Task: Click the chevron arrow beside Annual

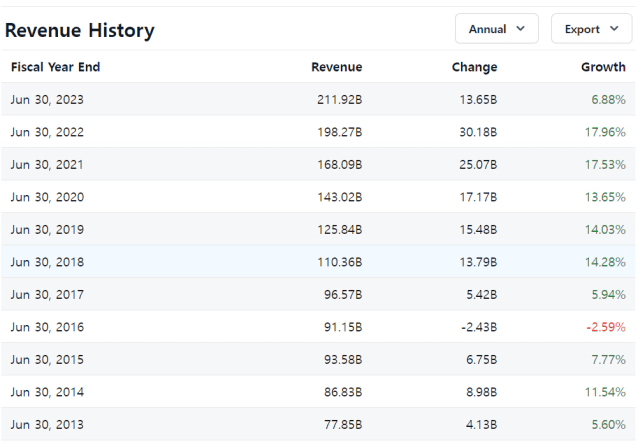Action: (520, 29)
